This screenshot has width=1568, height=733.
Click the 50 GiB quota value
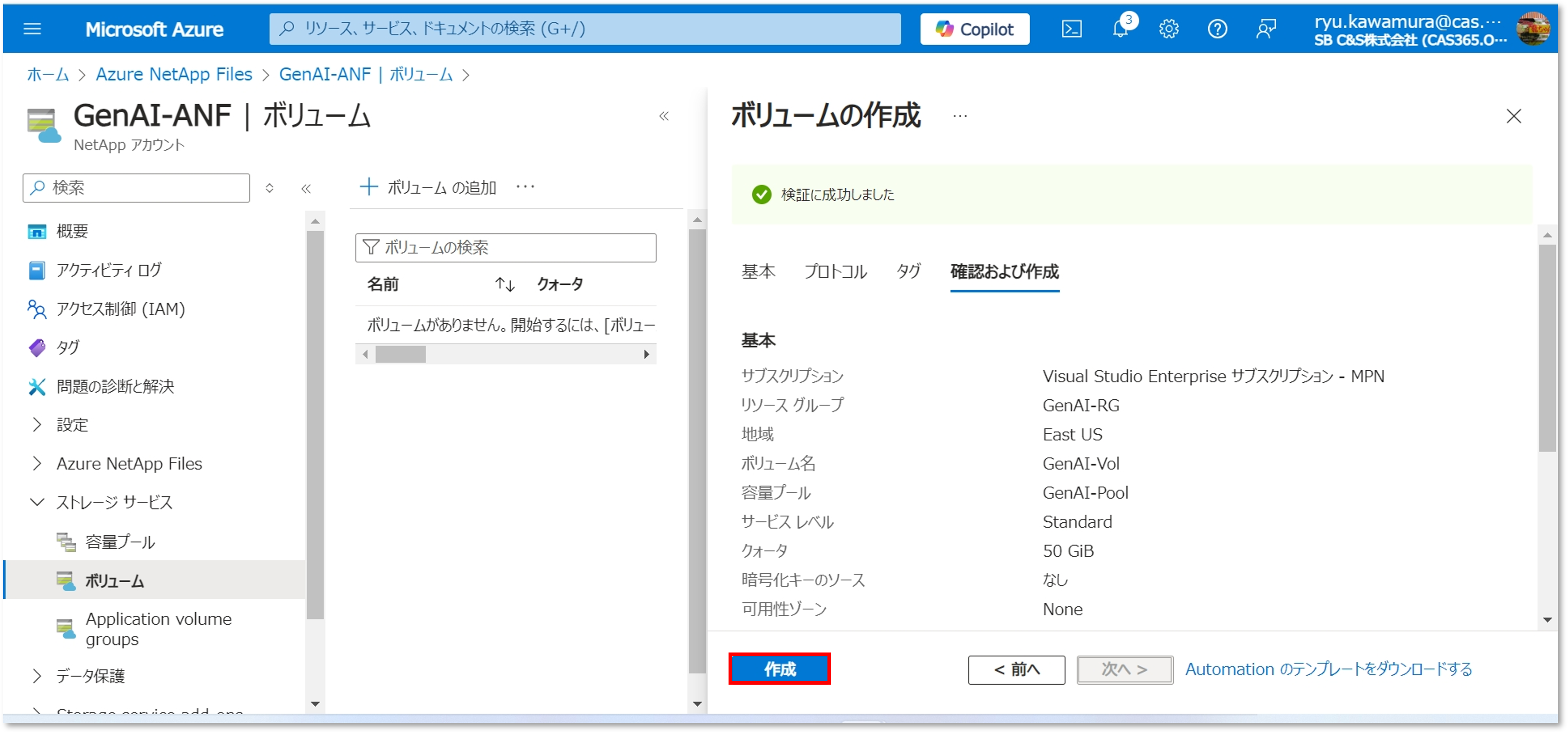[1068, 551]
